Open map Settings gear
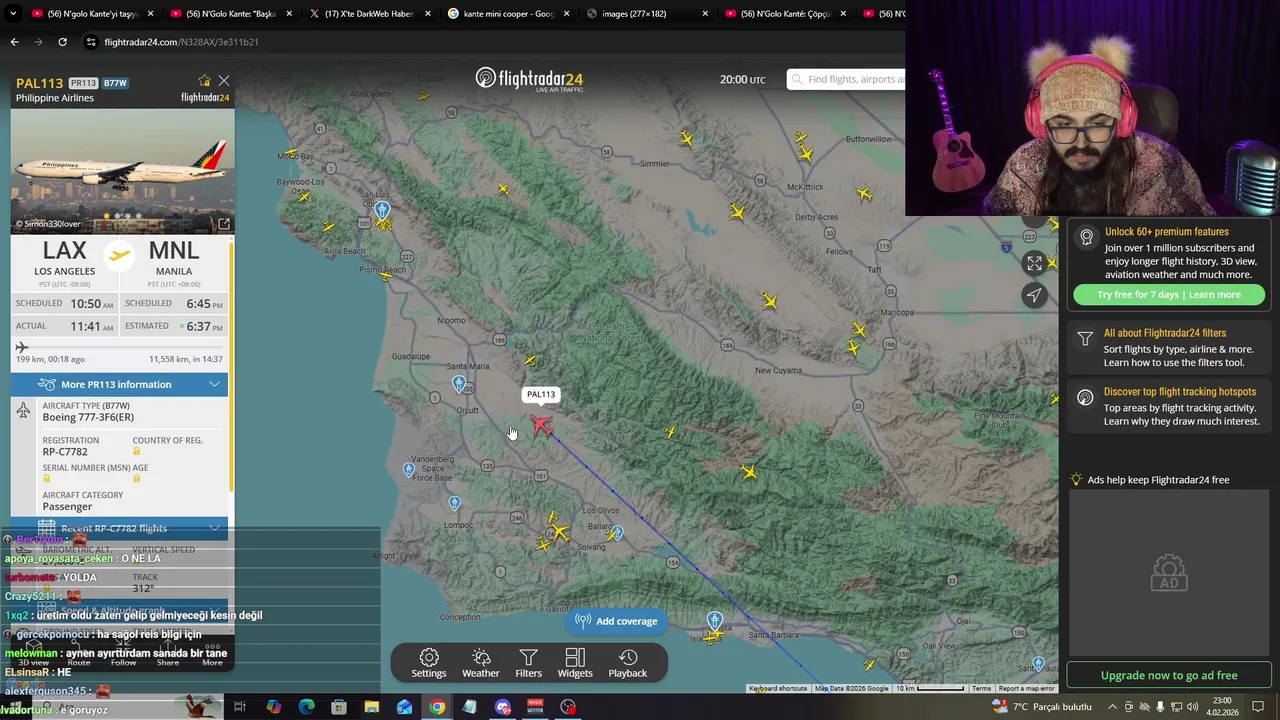The height and width of the screenshot is (720, 1280). (x=429, y=663)
